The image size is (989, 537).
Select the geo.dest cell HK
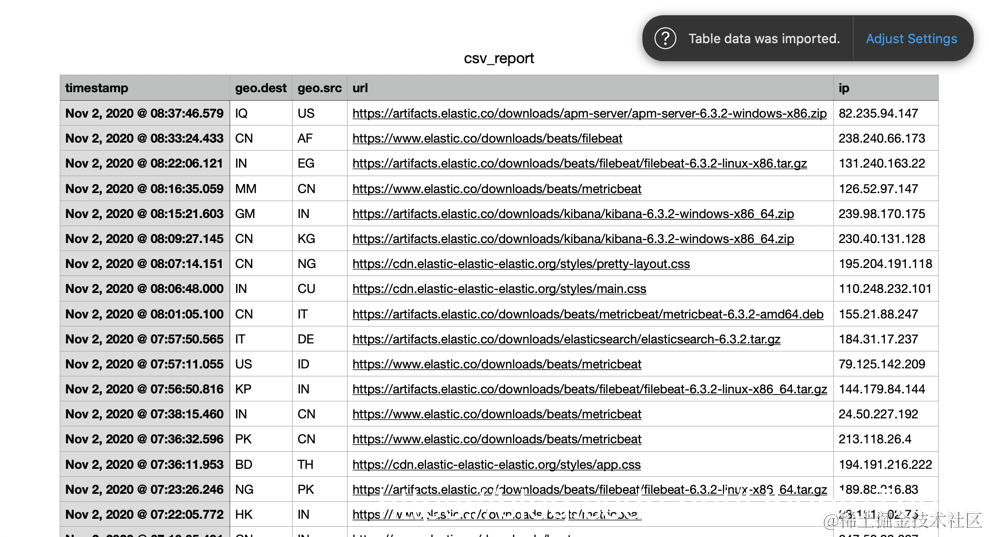261,514
